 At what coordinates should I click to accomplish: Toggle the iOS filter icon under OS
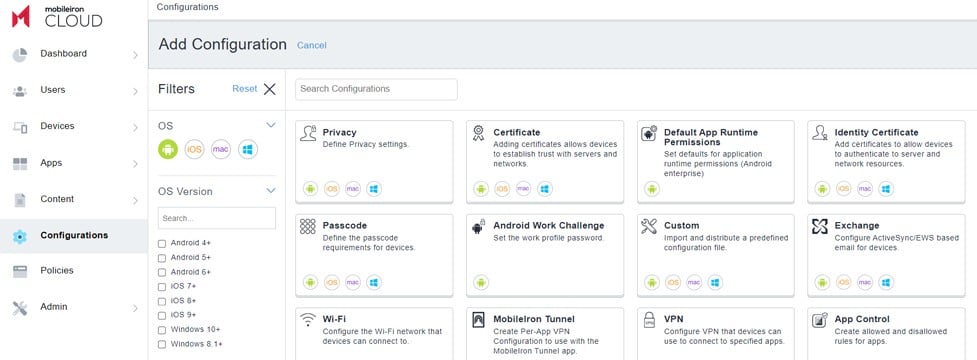[194, 149]
